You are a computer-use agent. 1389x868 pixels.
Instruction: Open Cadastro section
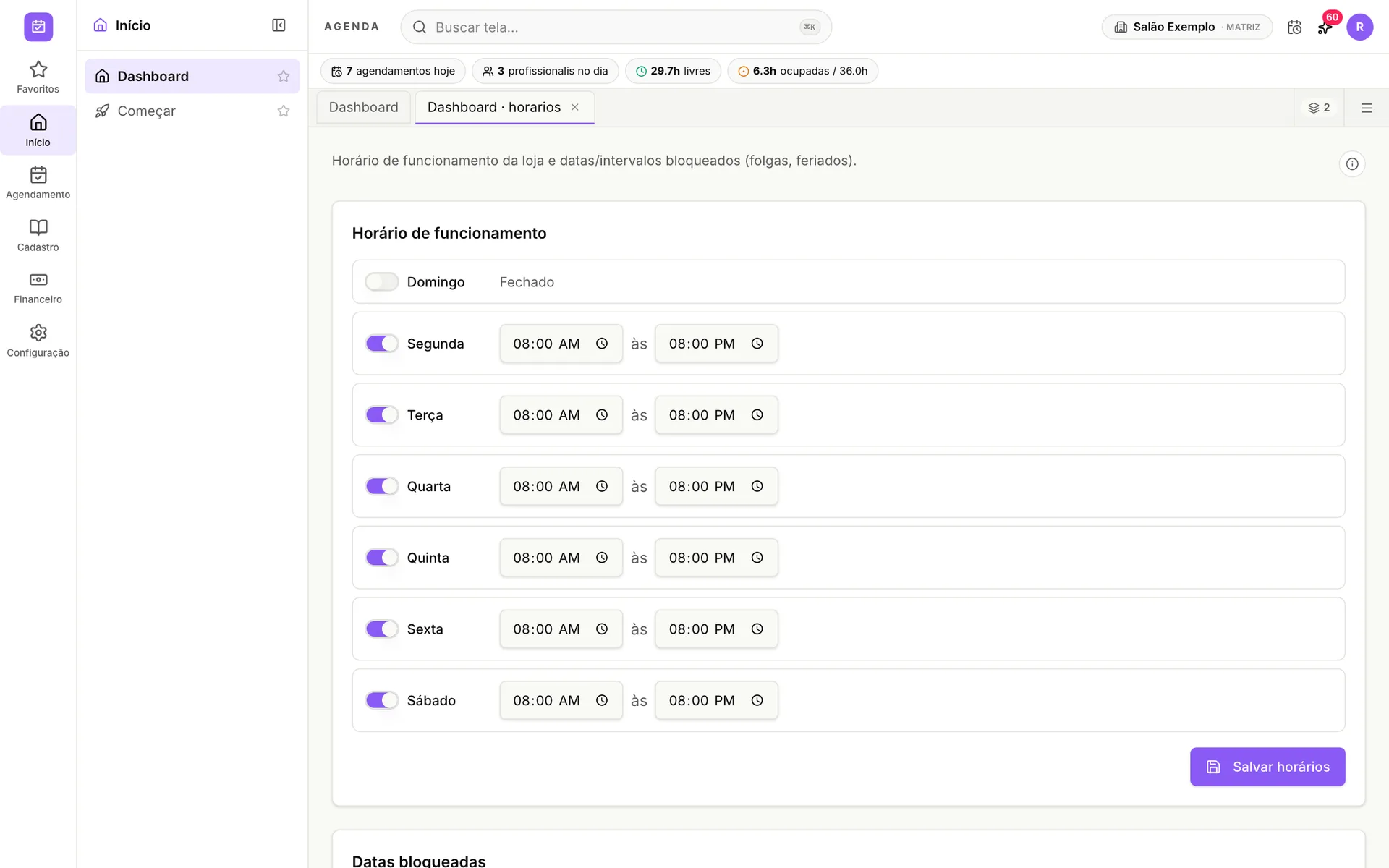point(38,236)
